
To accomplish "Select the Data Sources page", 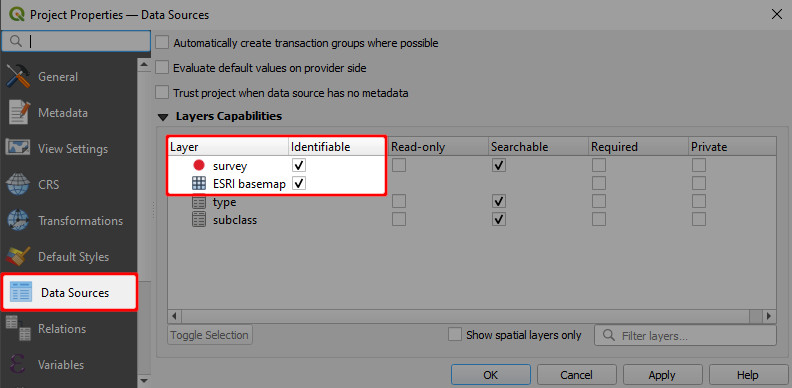I will tap(69, 293).
